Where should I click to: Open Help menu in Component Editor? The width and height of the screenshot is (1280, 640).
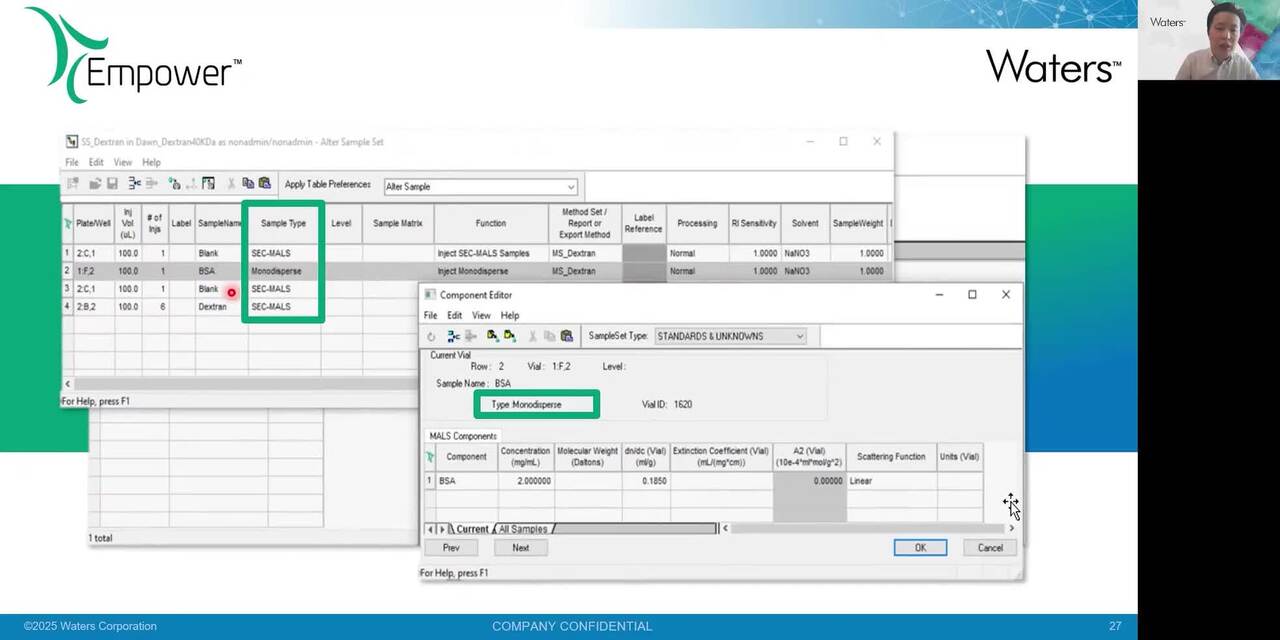(510, 315)
